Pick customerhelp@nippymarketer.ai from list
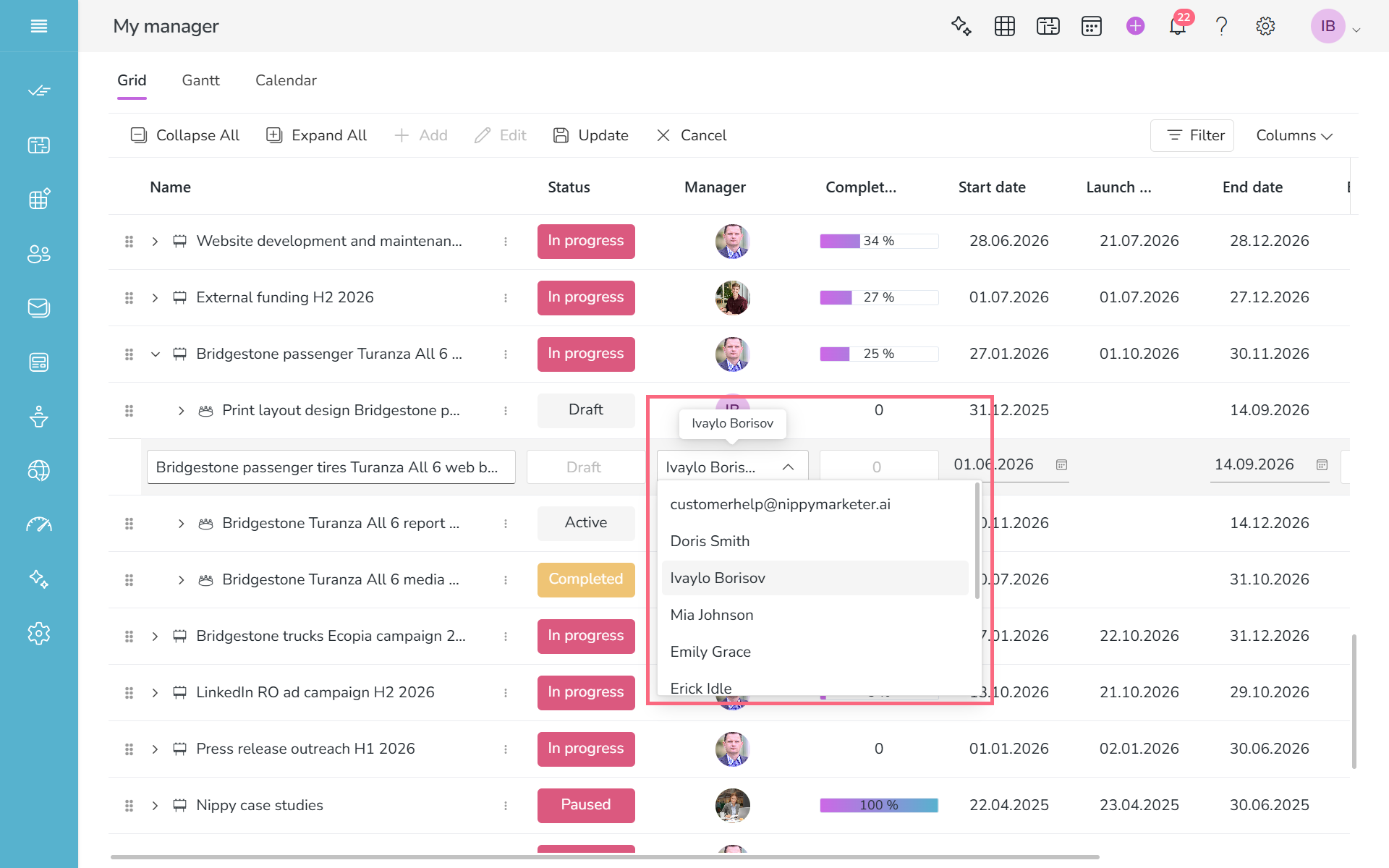The width and height of the screenshot is (1389, 868). tap(815, 504)
